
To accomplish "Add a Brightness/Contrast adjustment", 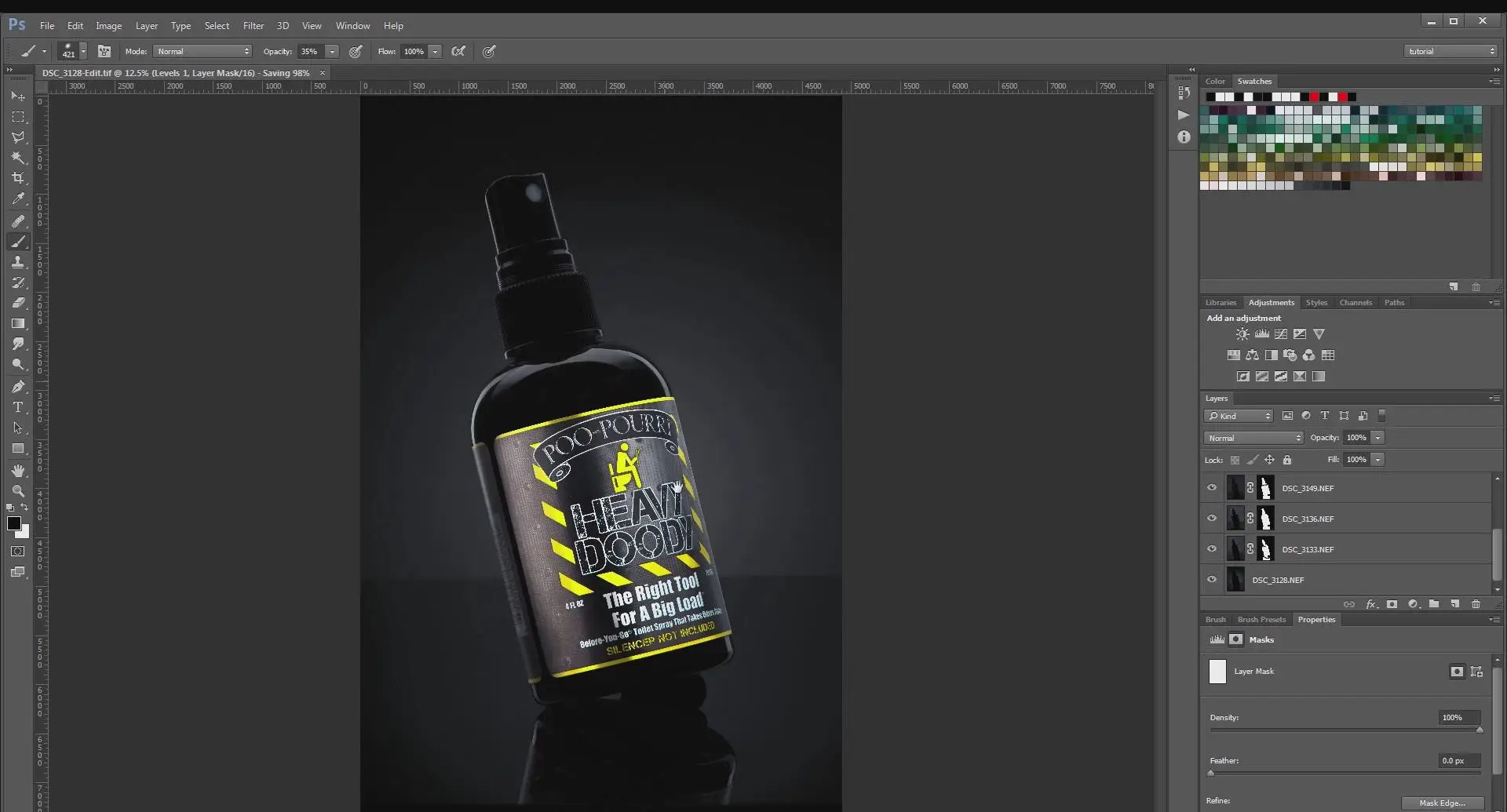I will point(1242,334).
